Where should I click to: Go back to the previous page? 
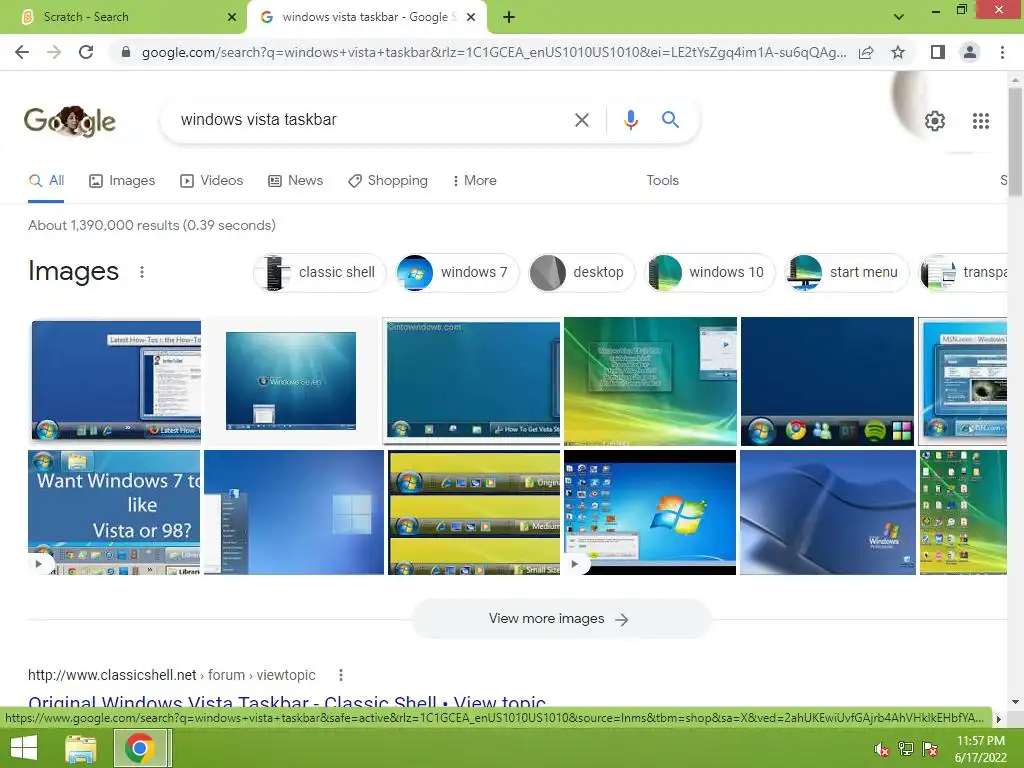(x=22, y=52)
